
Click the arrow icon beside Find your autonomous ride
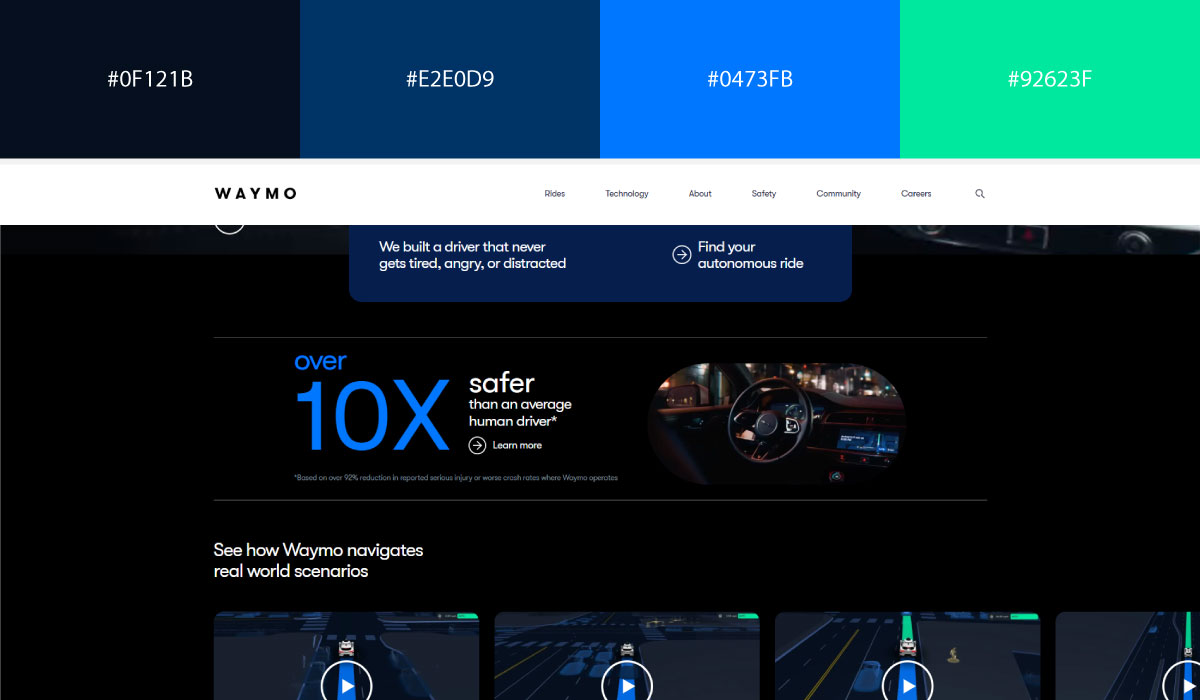pyautogui.click(x=681, y=255)
